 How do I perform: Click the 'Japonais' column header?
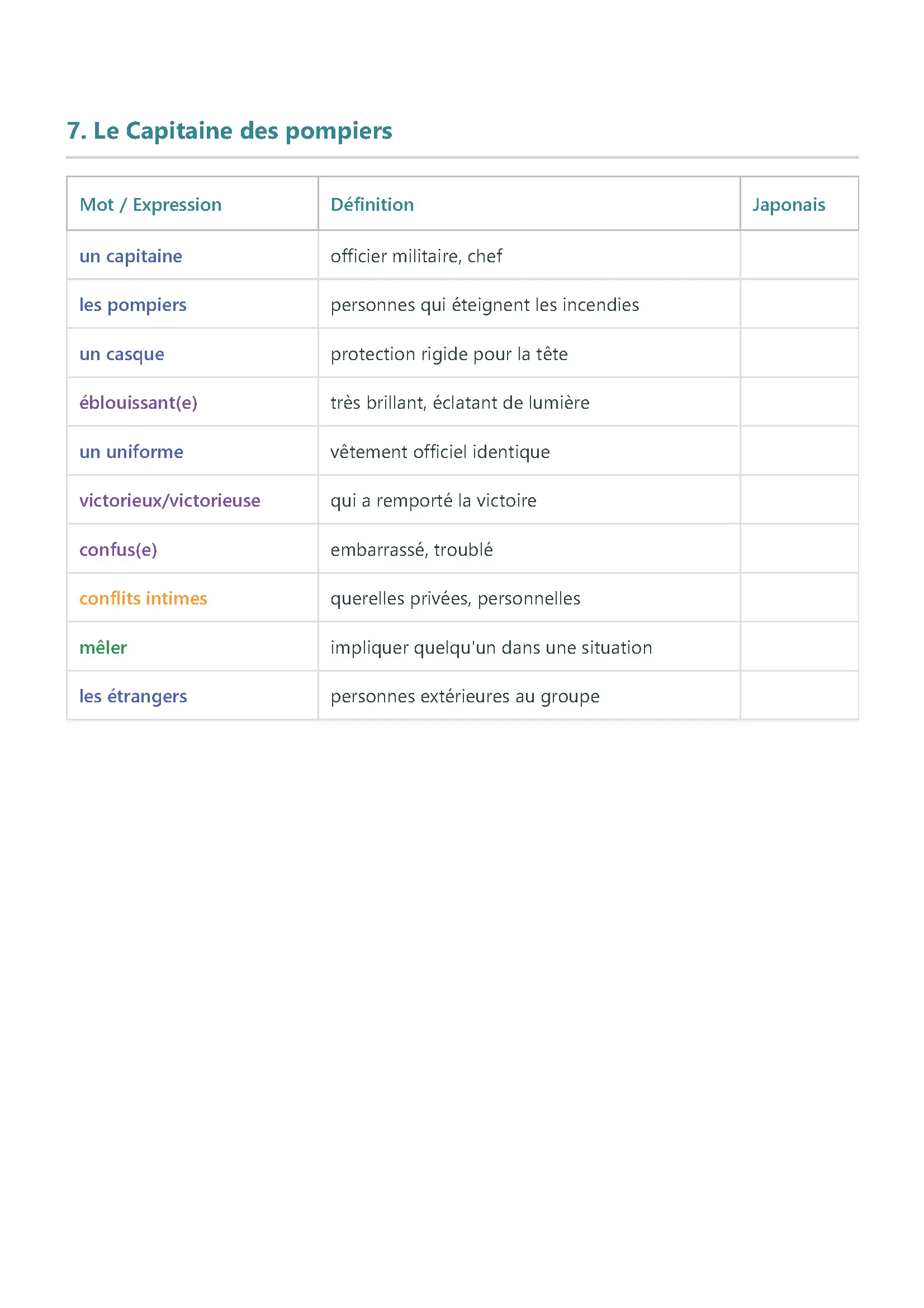(788, 205)
